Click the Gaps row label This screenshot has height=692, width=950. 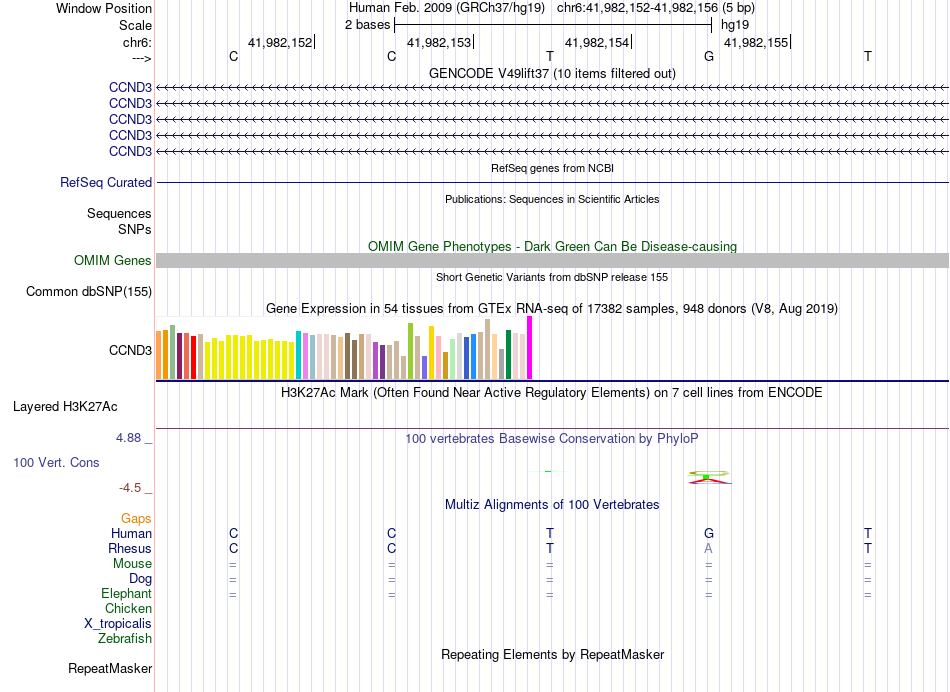136,519
